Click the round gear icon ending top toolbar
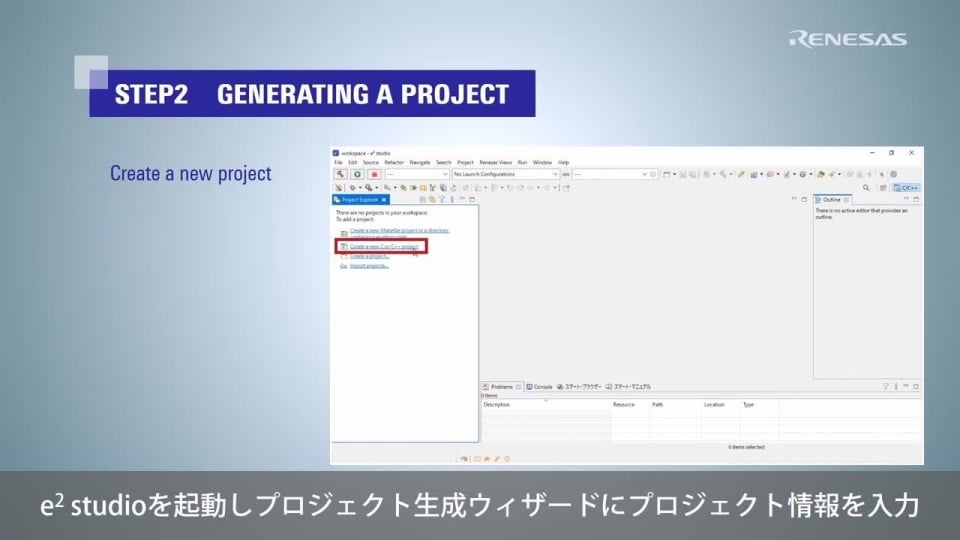The height and width of the screenshot is (540, 960). tap(894, 174)
